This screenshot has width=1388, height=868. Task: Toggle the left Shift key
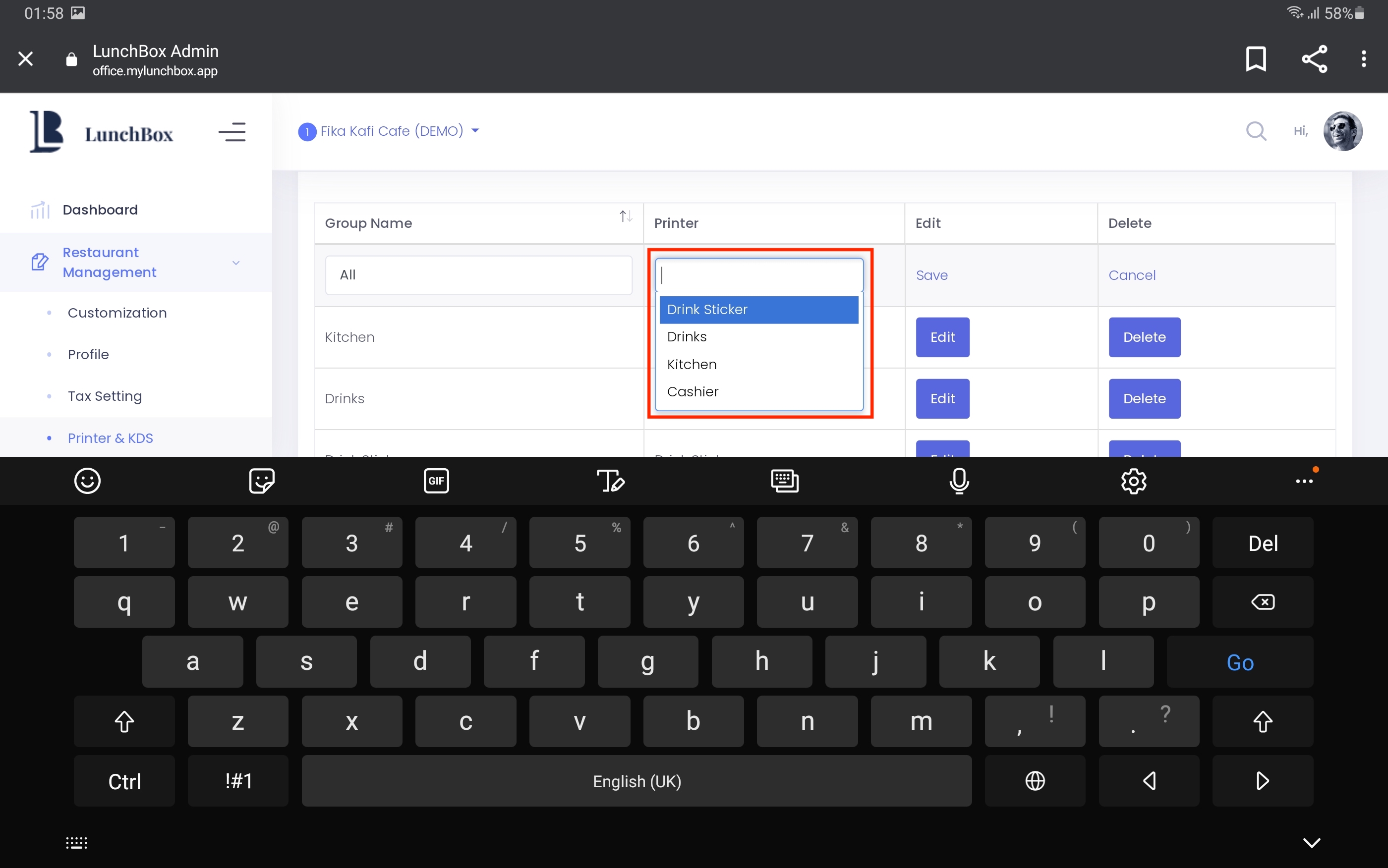(x=124, y=722)
